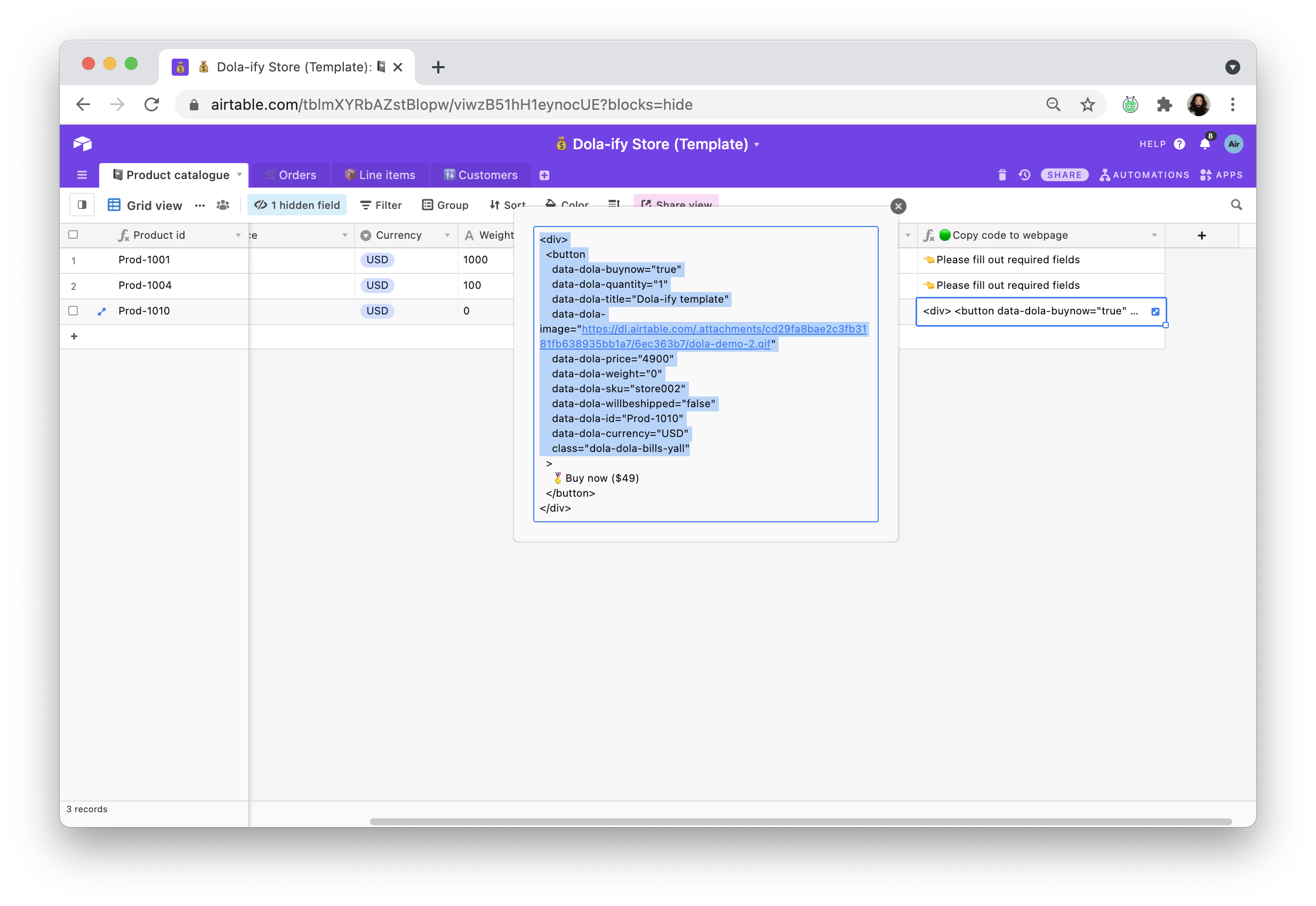Tick the Prod-1010 row checkbox
The image size is (1316, 906).
point(73,311)
